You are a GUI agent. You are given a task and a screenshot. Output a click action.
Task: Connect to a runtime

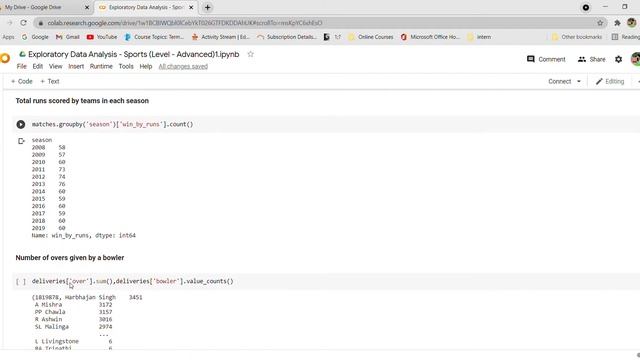[560, 82]
